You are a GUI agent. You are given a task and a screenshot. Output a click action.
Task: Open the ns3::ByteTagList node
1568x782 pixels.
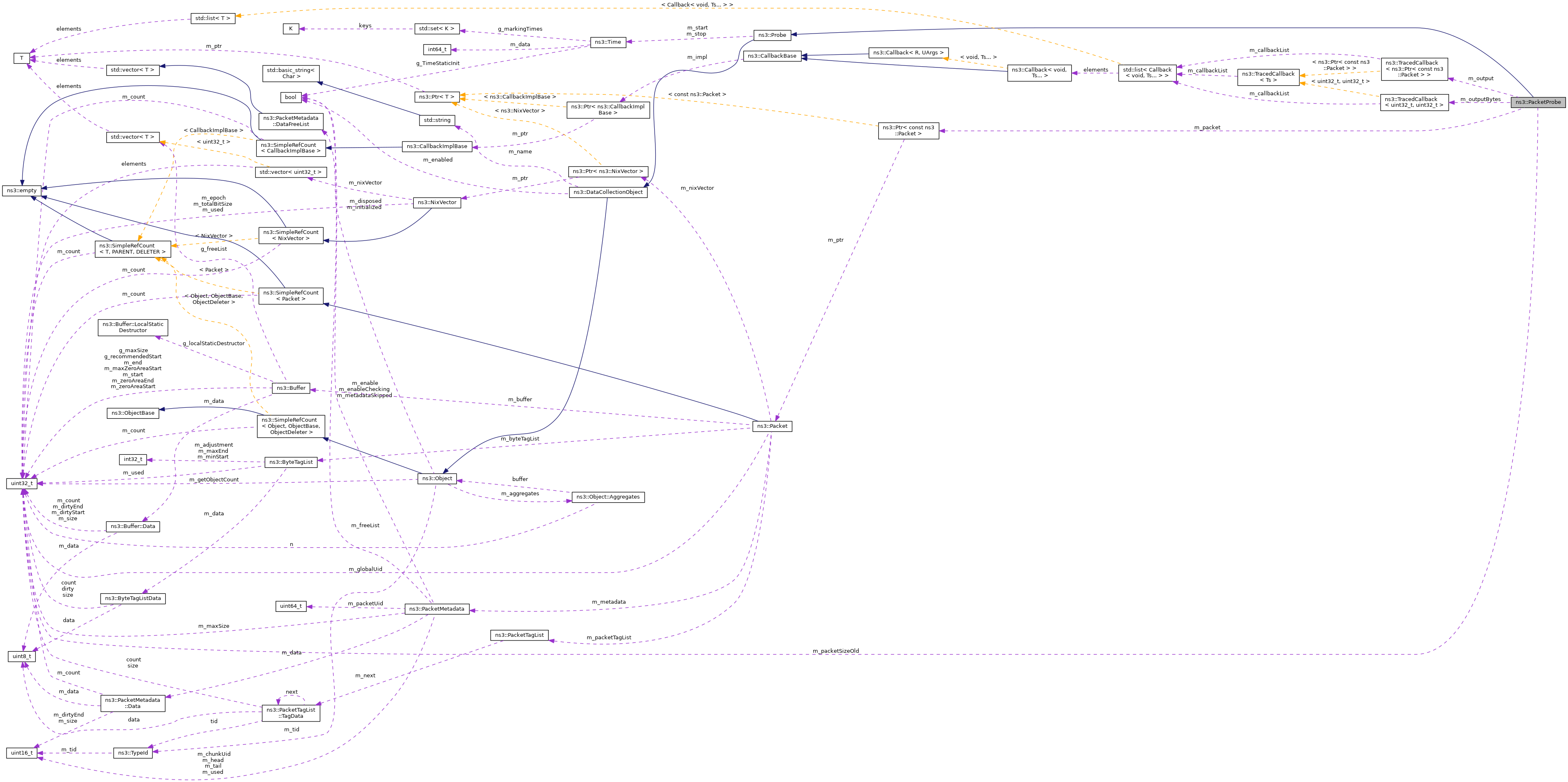click(x=291, y=462)
